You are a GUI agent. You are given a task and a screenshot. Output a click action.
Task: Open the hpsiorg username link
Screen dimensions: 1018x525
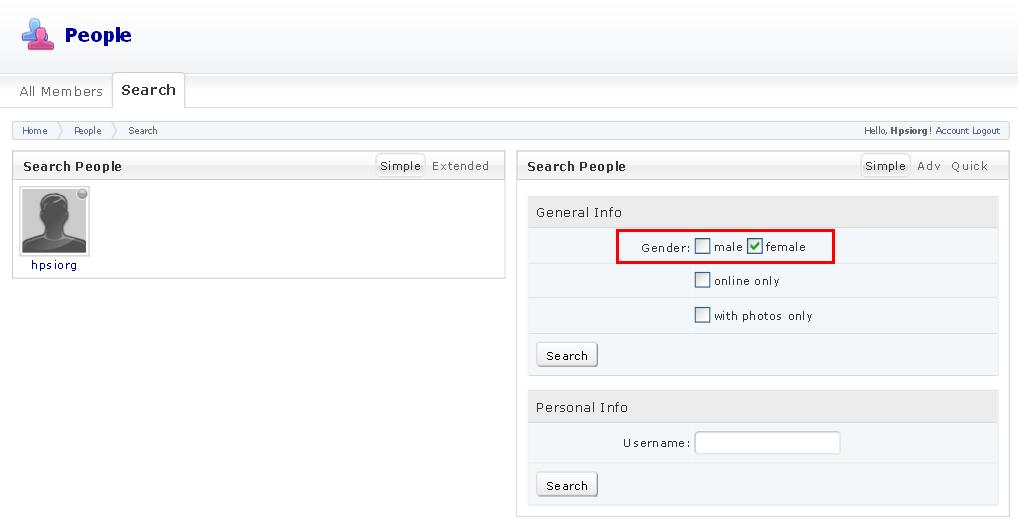[x=54, y=265]
